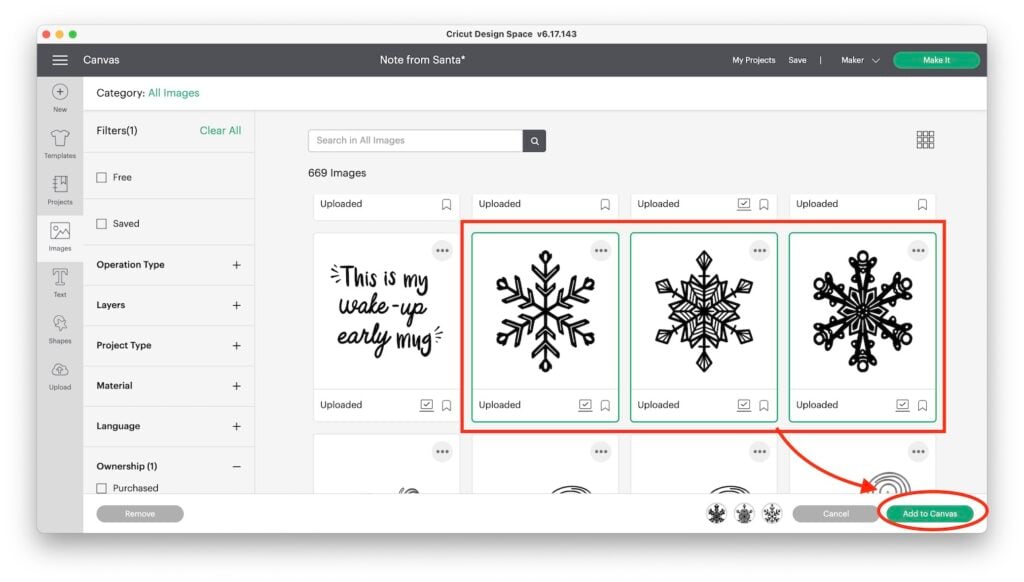Click the All Images category link

(x=174, y=93)
